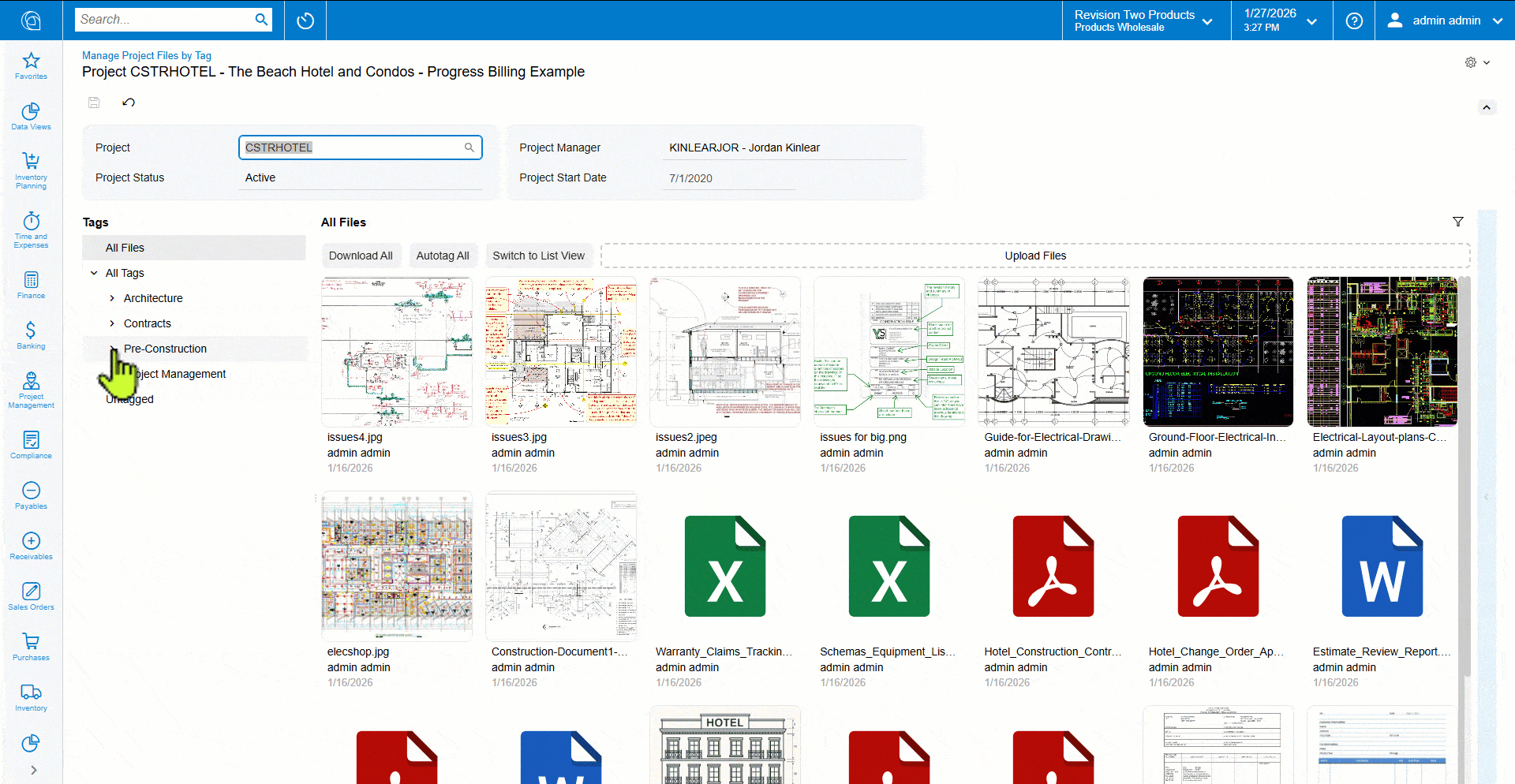Click the filter funnel icon
This screenshot has width=1515, height=784.
(x=1457, y=222)
